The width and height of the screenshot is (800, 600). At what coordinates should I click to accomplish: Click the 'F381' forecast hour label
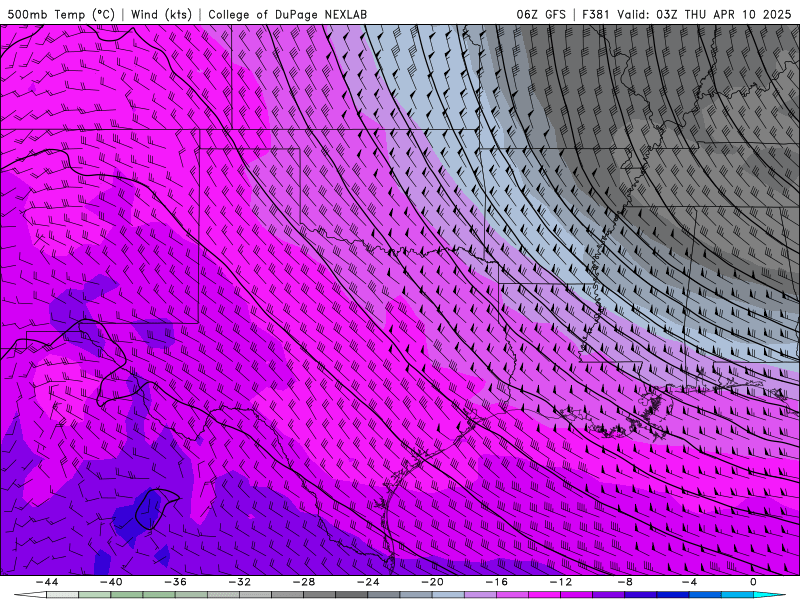pyautogui.click(x=596, y=14)
